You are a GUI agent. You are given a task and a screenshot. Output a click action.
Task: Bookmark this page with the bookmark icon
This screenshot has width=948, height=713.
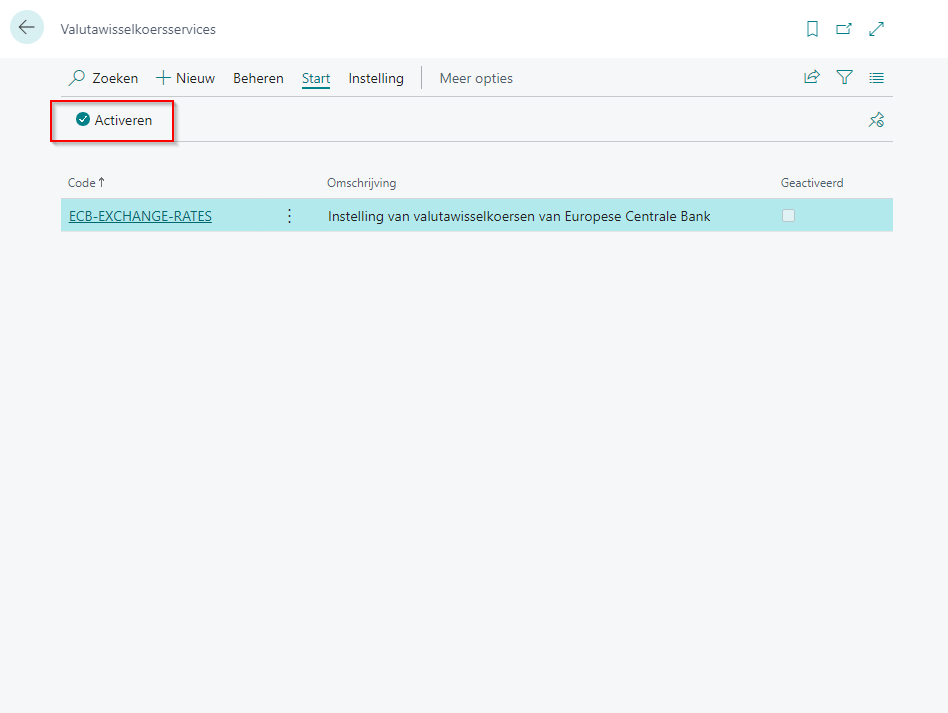pos(812,29)
